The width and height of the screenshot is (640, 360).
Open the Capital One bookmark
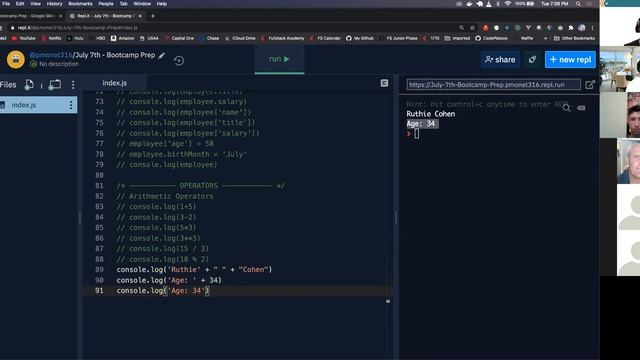[180, 38]
